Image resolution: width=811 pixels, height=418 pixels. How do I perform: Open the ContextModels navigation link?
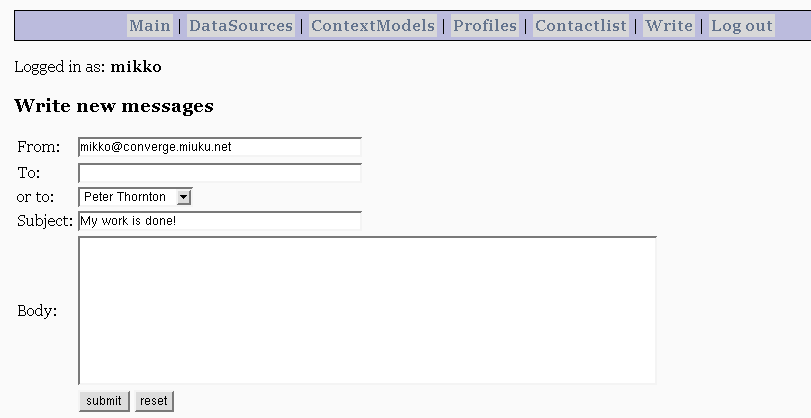tap(373, 25)
